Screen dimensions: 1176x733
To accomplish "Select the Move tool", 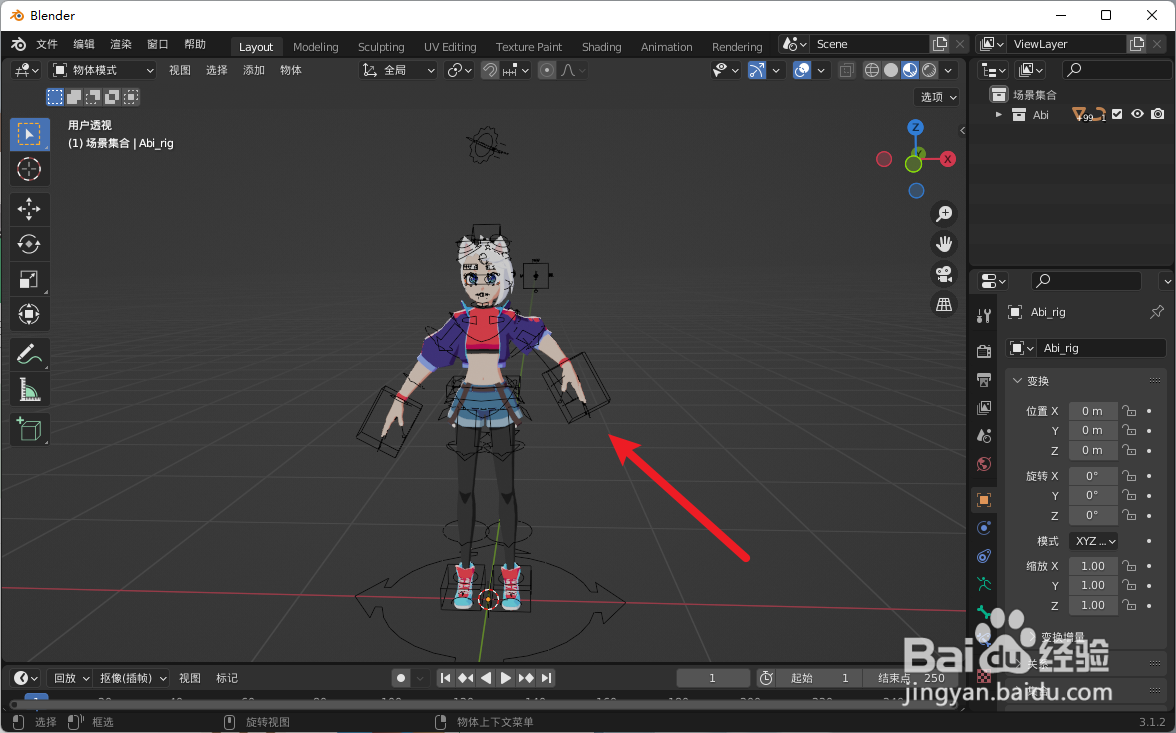I will [x=29, y=209].
